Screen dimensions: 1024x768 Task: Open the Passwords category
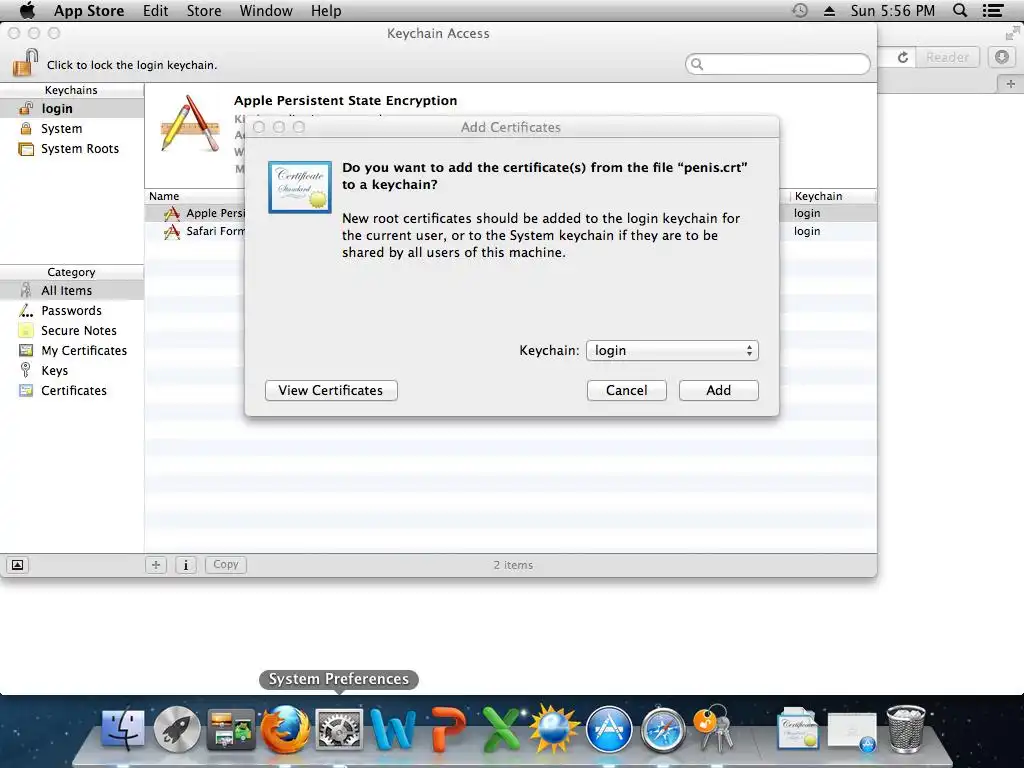(x=72, y=311)
